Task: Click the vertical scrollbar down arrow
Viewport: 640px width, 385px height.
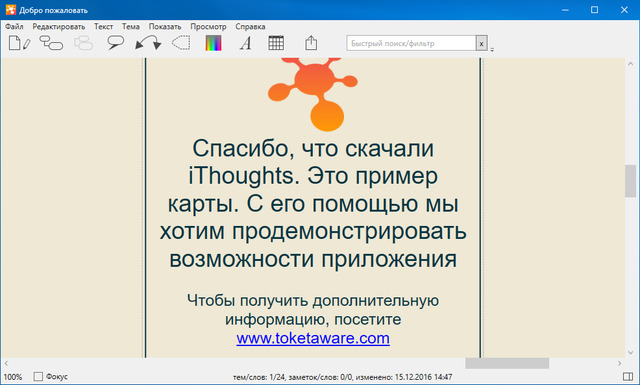Action: point(630,352)
